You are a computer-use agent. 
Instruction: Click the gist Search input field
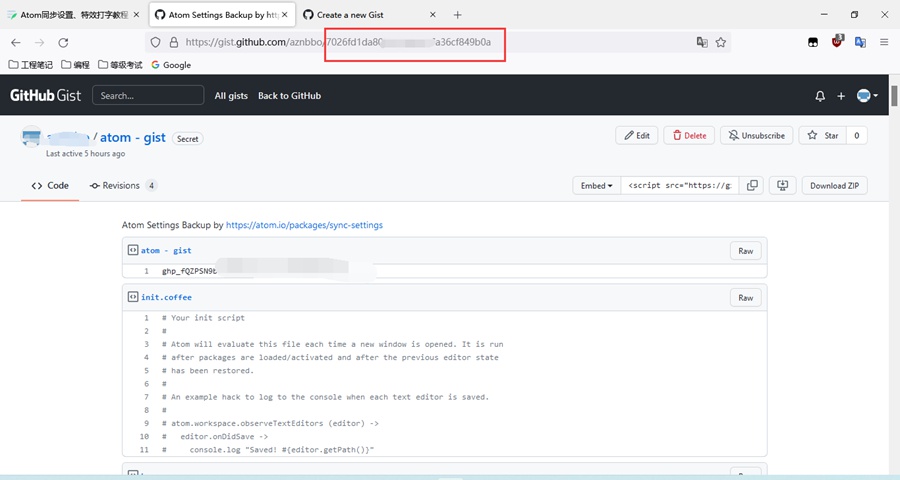pyautogui.click(x=148, y=96)
